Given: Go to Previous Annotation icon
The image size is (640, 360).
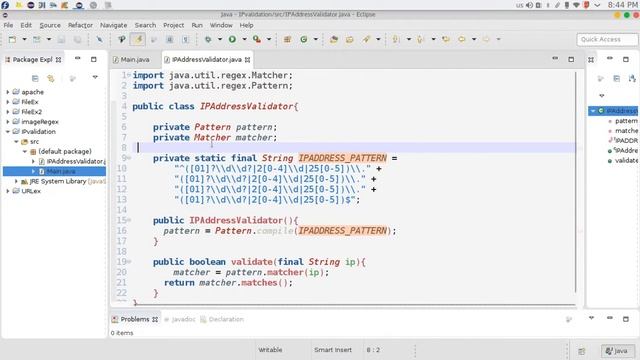Looking at the screenshot, I should (420, 39).
